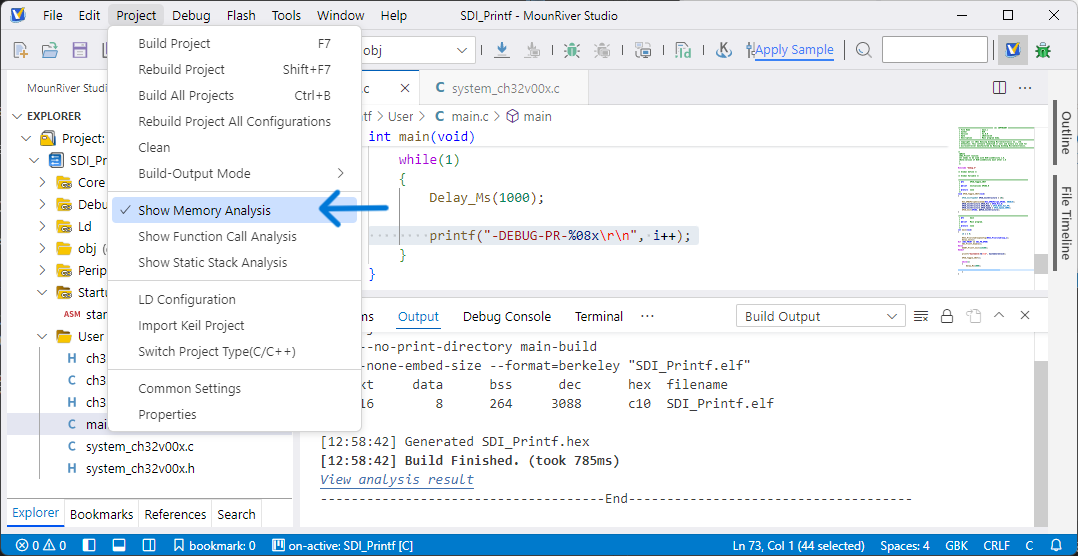Choose Clean from the Project menu
The image size is (1078, 556).
tap(234, 147)
